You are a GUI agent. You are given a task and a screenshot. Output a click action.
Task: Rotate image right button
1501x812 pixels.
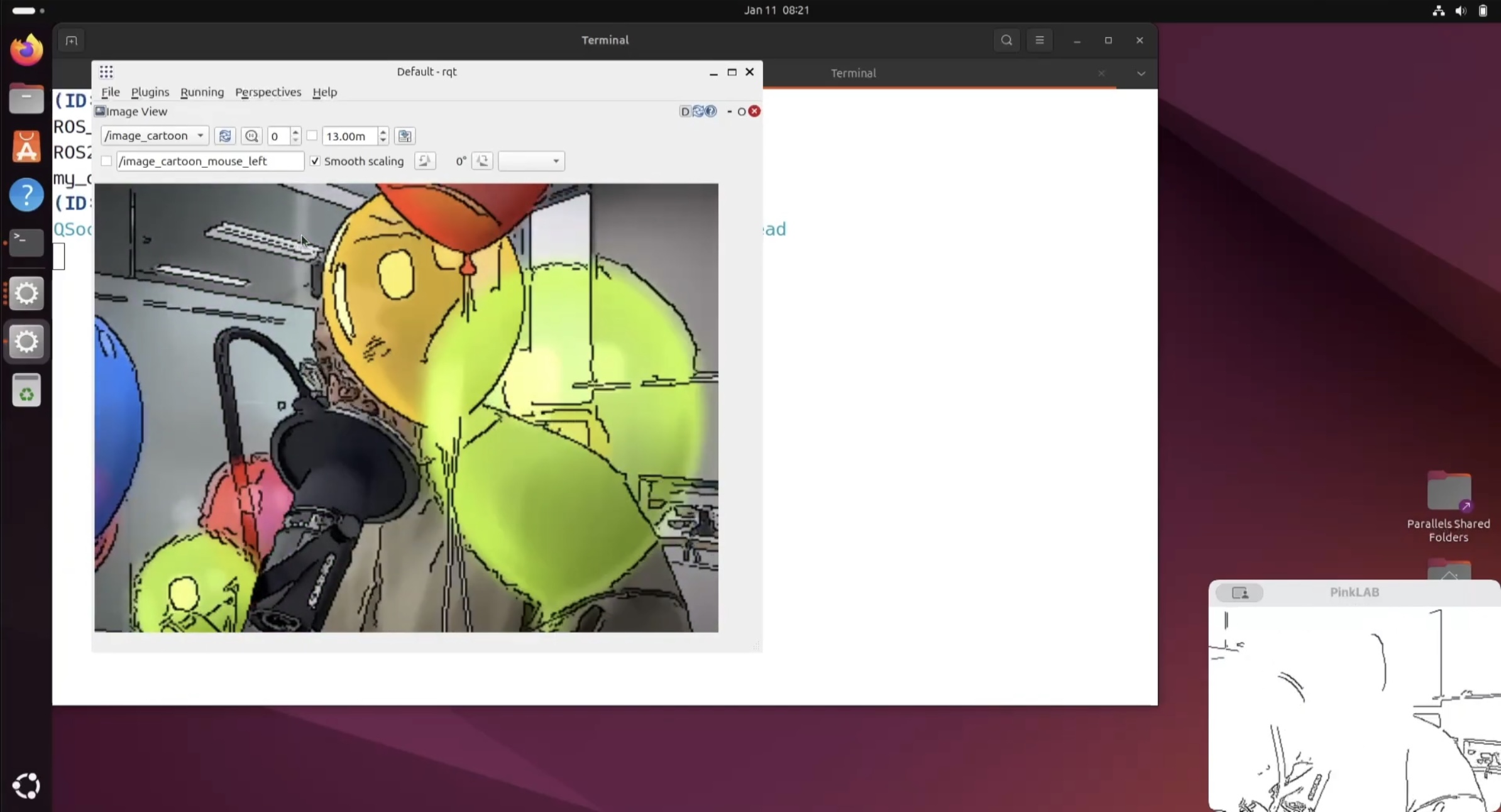(482, 161)
